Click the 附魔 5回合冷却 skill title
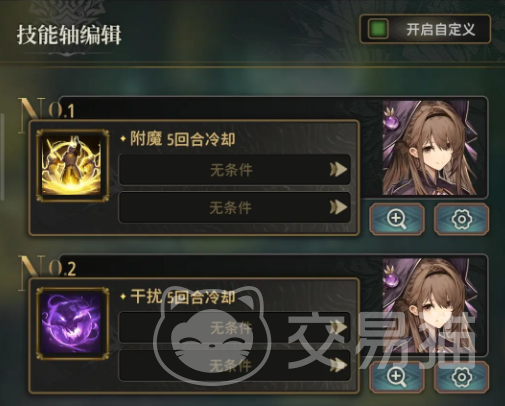The width and height of the screenshot is (505, 406). [182, 139]
